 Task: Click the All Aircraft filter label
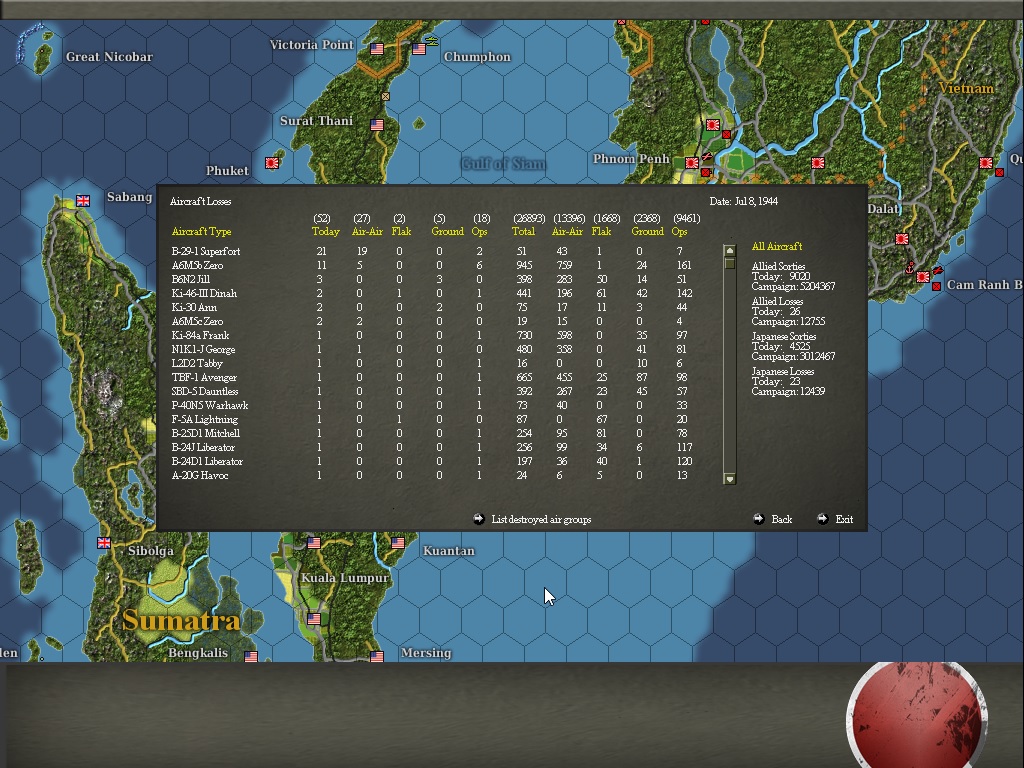pyautogui.click(x=776, y=246)
